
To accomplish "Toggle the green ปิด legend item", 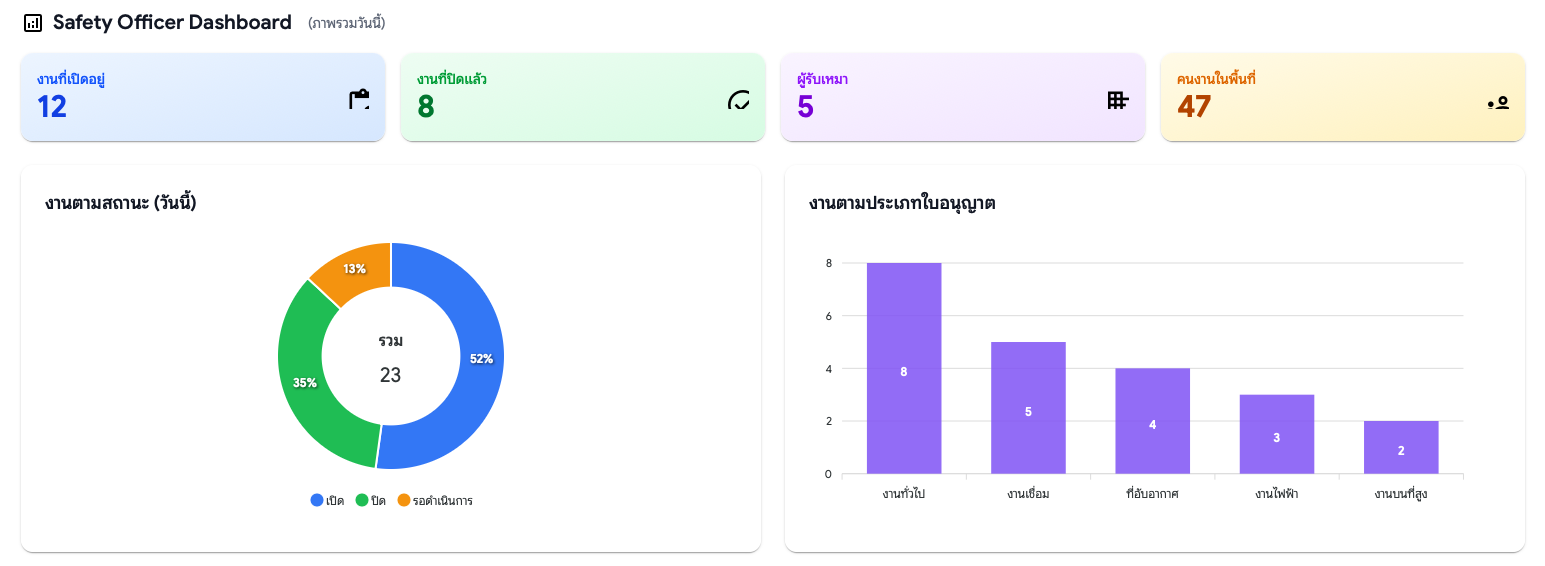I will click(x=371, y=500).
